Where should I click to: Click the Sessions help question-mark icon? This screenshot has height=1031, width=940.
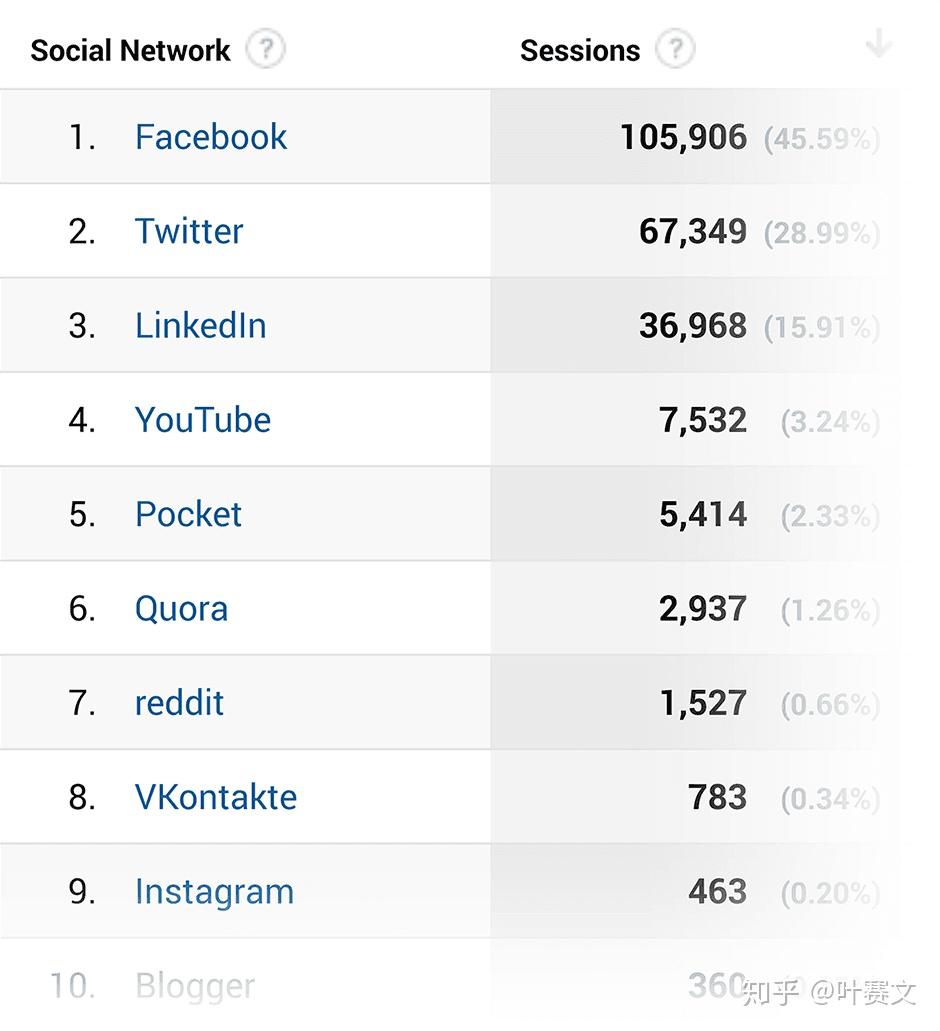[x=675, y=49]
